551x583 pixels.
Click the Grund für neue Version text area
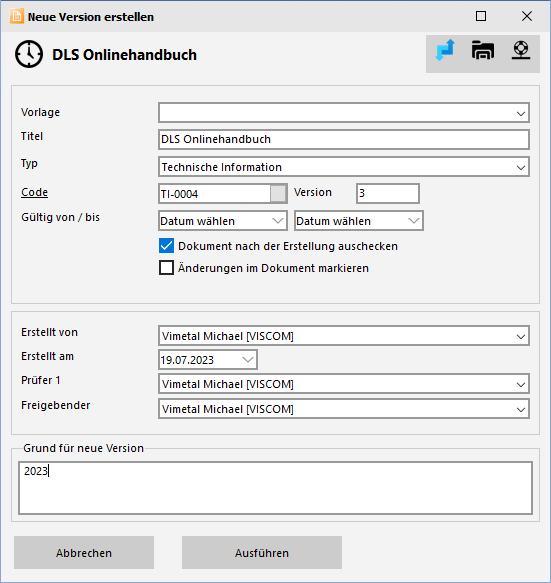coord(276,488)
